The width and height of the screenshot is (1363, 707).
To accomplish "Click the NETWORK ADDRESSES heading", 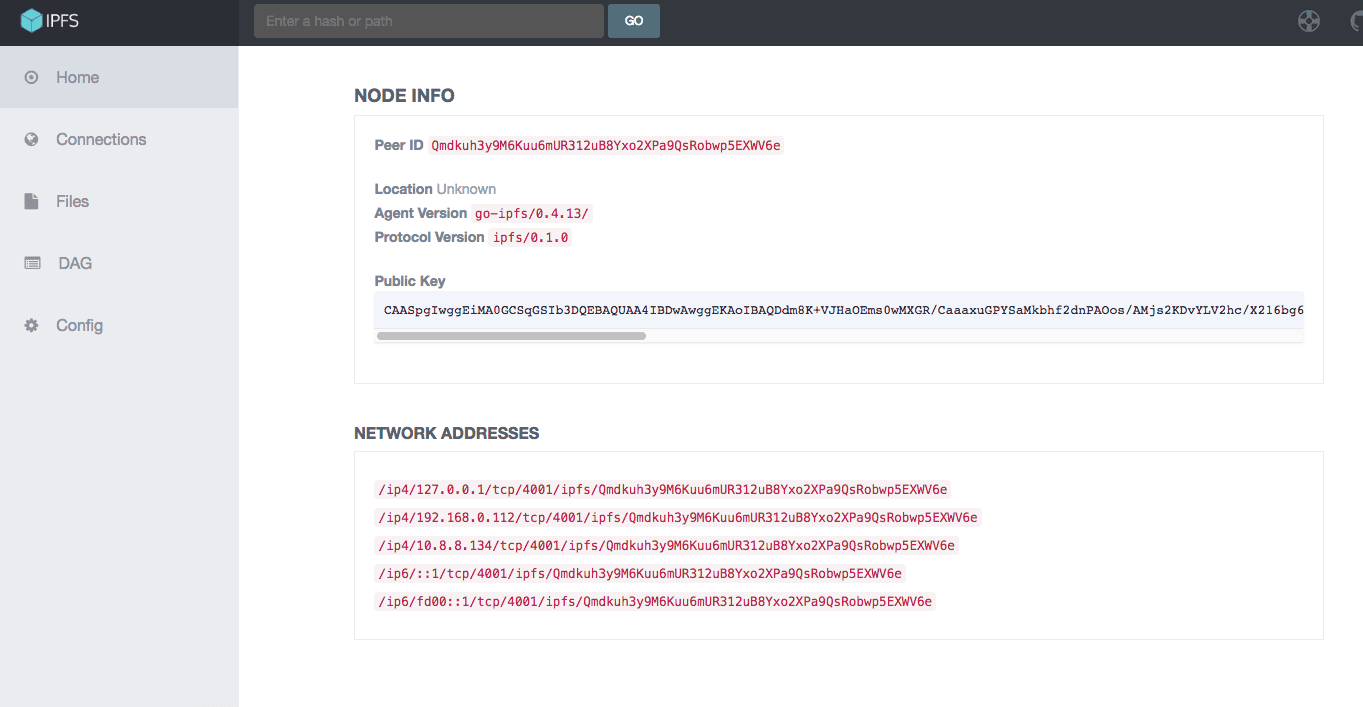I will click(x=446, y=434).
